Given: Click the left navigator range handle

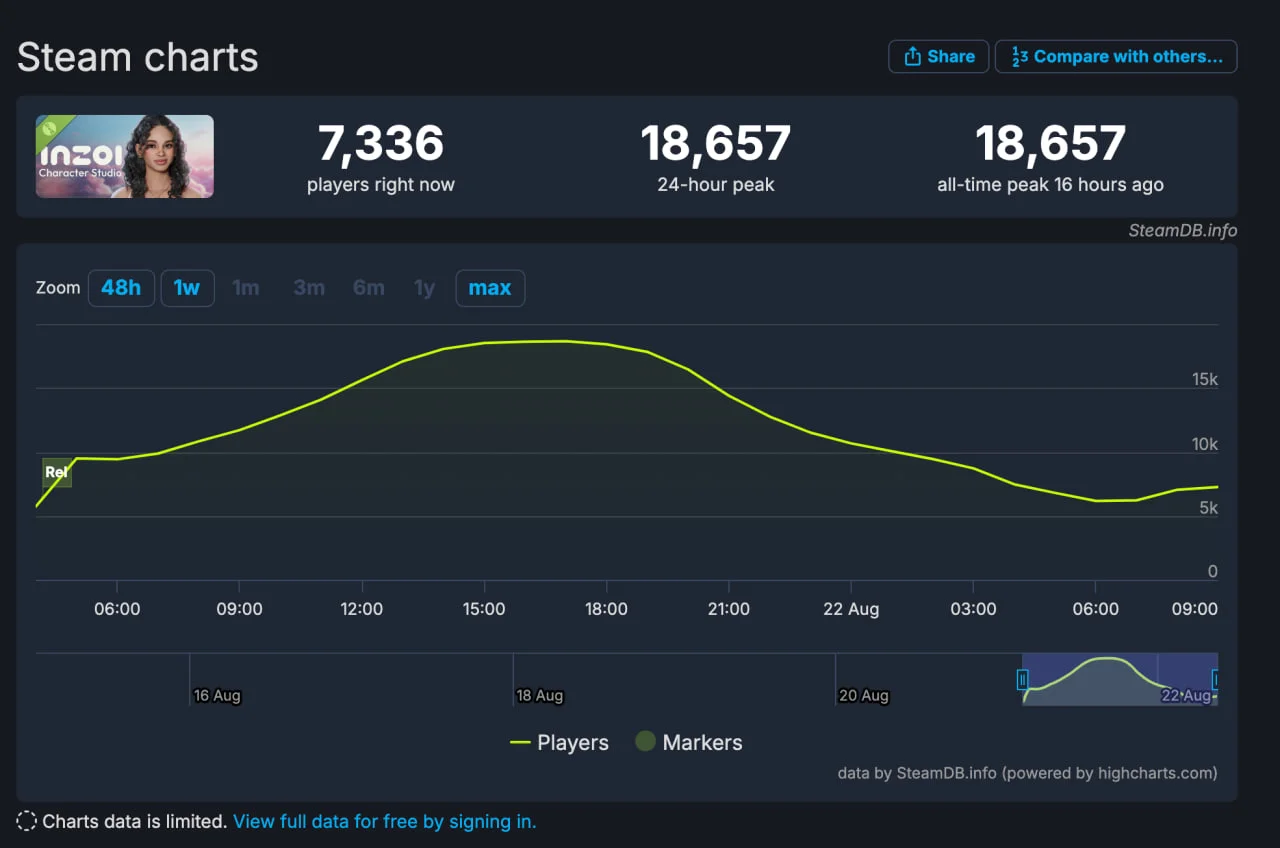Looking at the screenshot, I should [1022, 680].
